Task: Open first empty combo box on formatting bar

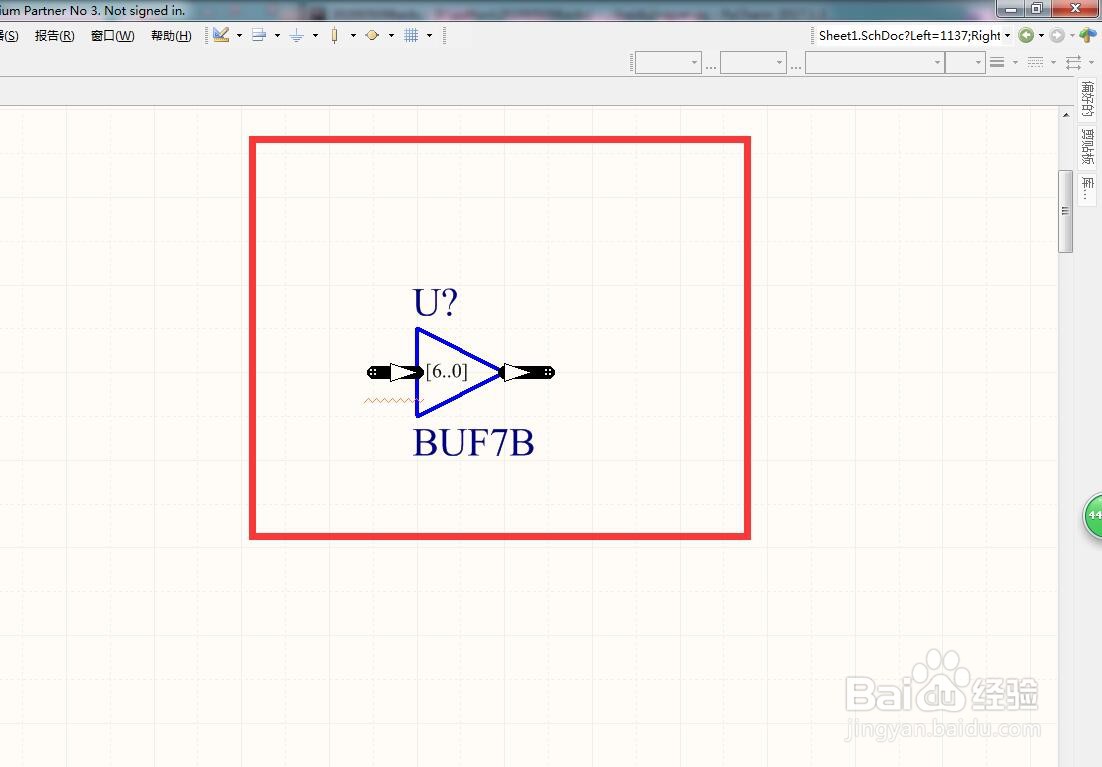Action: pyautogui.click(x=668, y=63)
